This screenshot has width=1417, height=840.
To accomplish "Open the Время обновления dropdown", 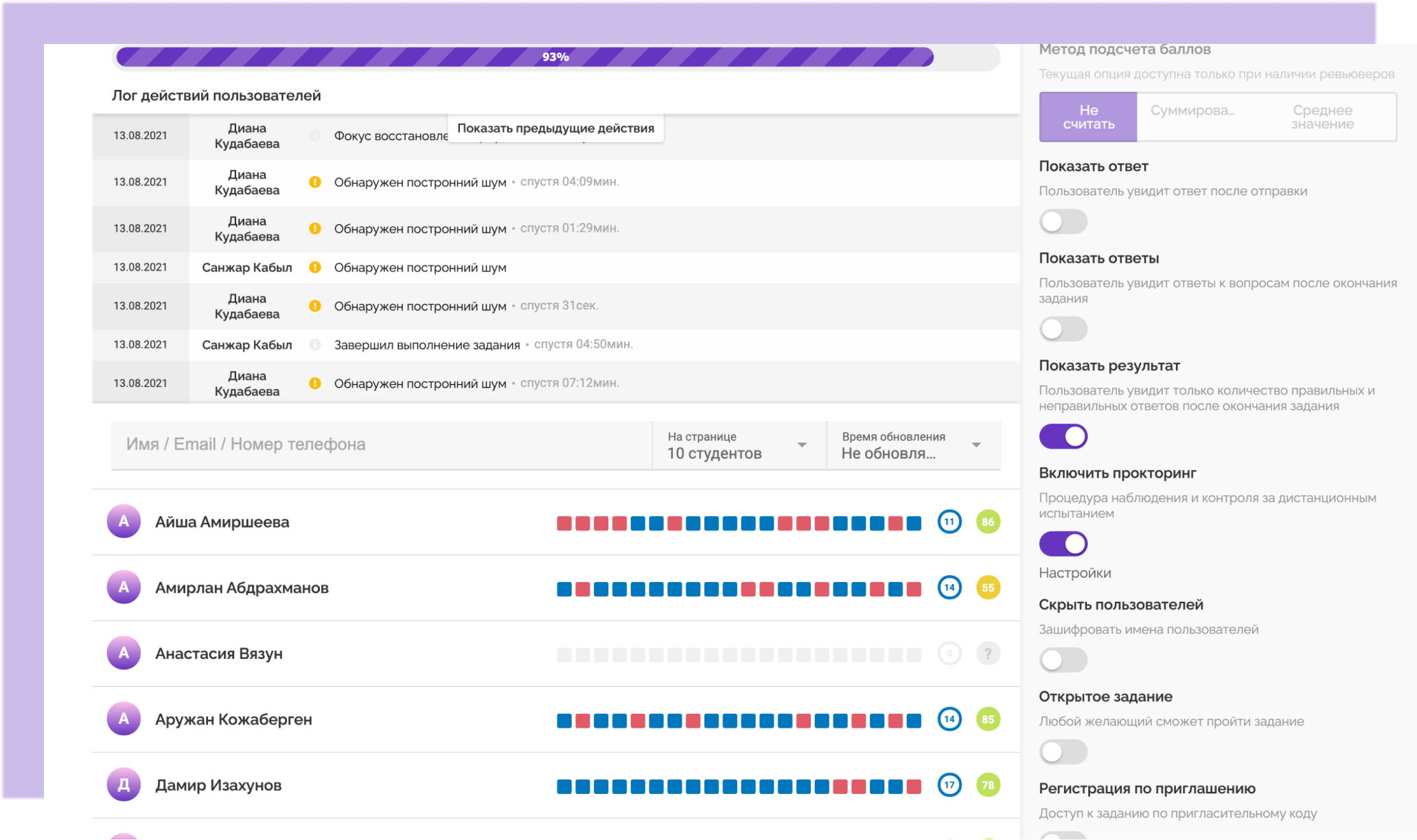I will point(913,445).
